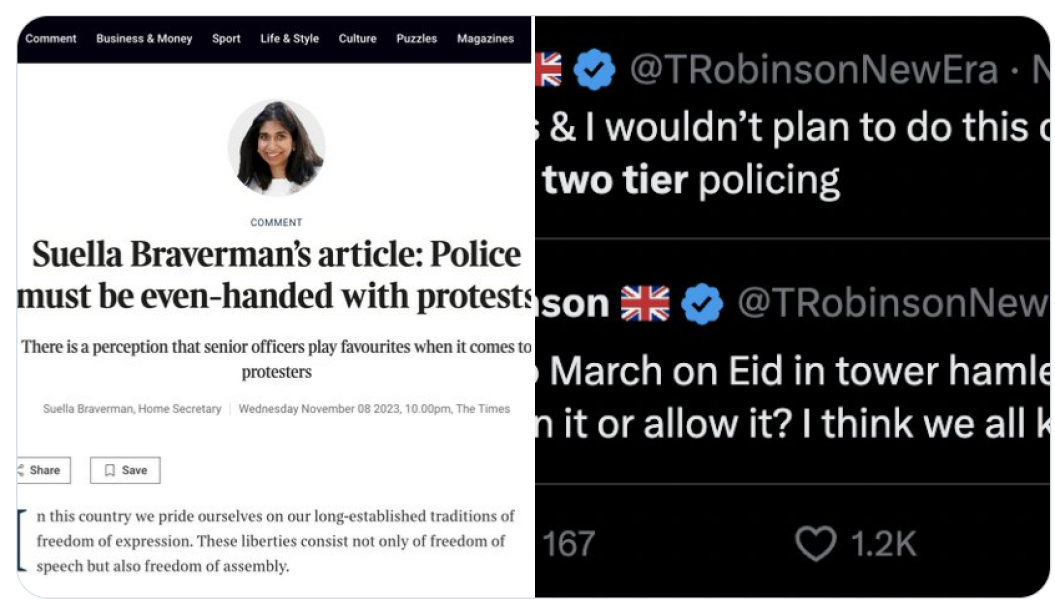Open the @TRobinsonNewEra handle in the top tweet
Image resolution: width=1055 pixels, height=600 pixels.
[813, 70]
